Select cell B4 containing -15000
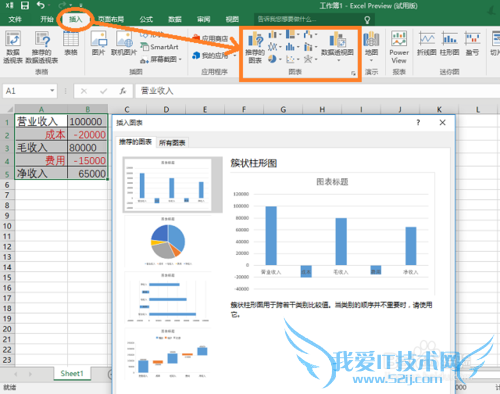Image resolution: width=500 pixels, height=394 pixels. pyautogui.click(x=87, y=160)
